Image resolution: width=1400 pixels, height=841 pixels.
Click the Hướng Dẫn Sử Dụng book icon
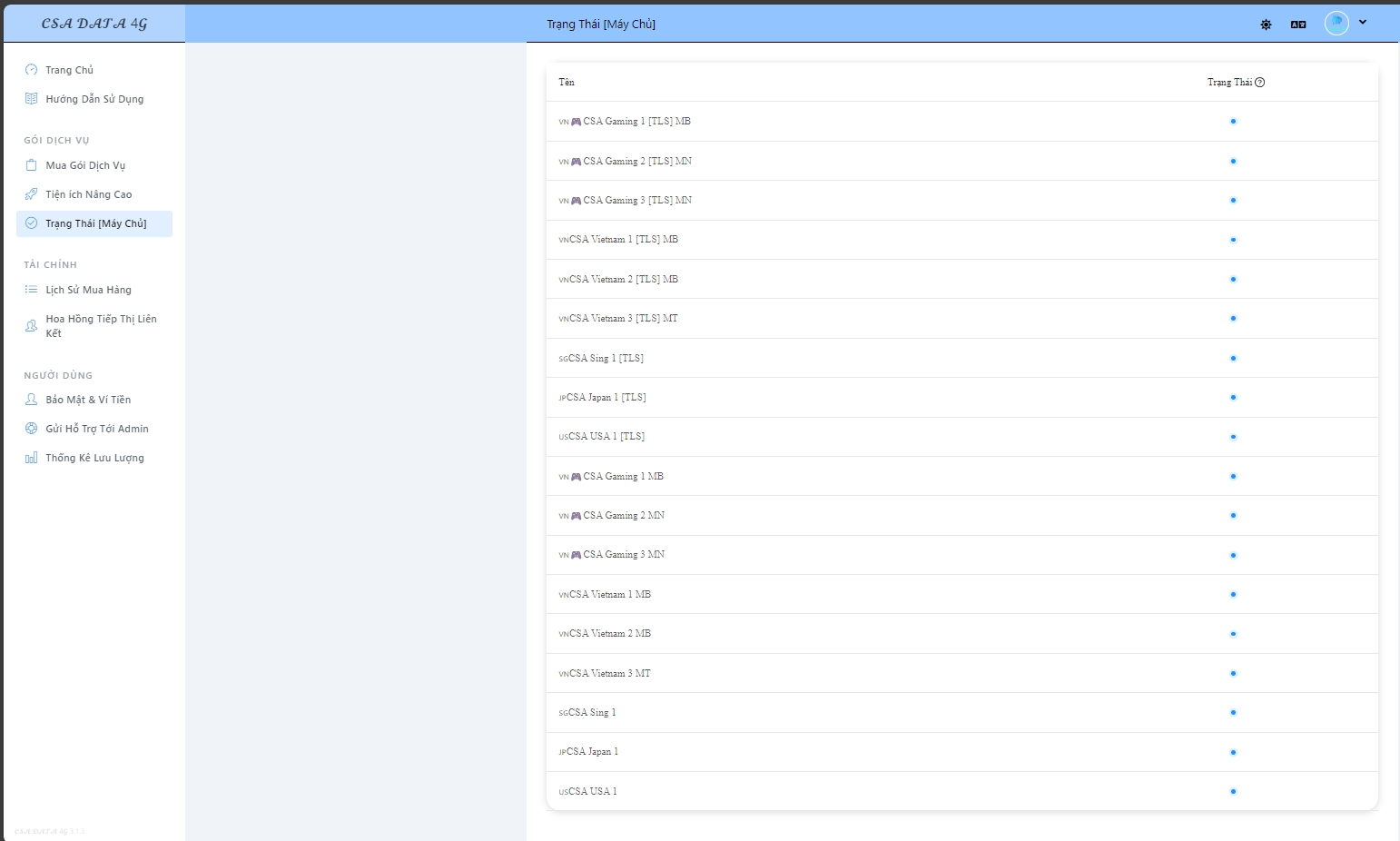tap(32, 99)
